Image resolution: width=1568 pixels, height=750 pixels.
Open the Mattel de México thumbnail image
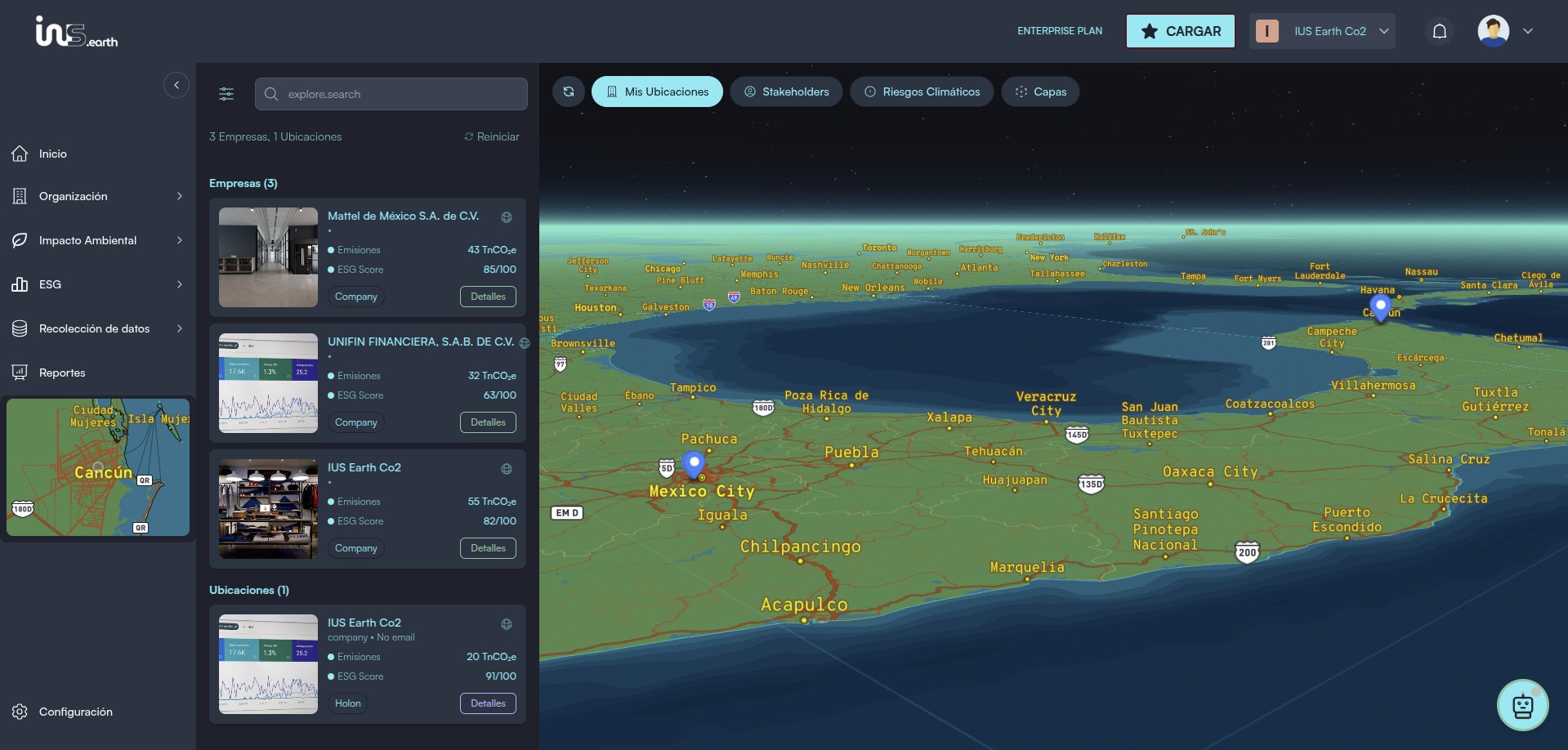(268, 257)
